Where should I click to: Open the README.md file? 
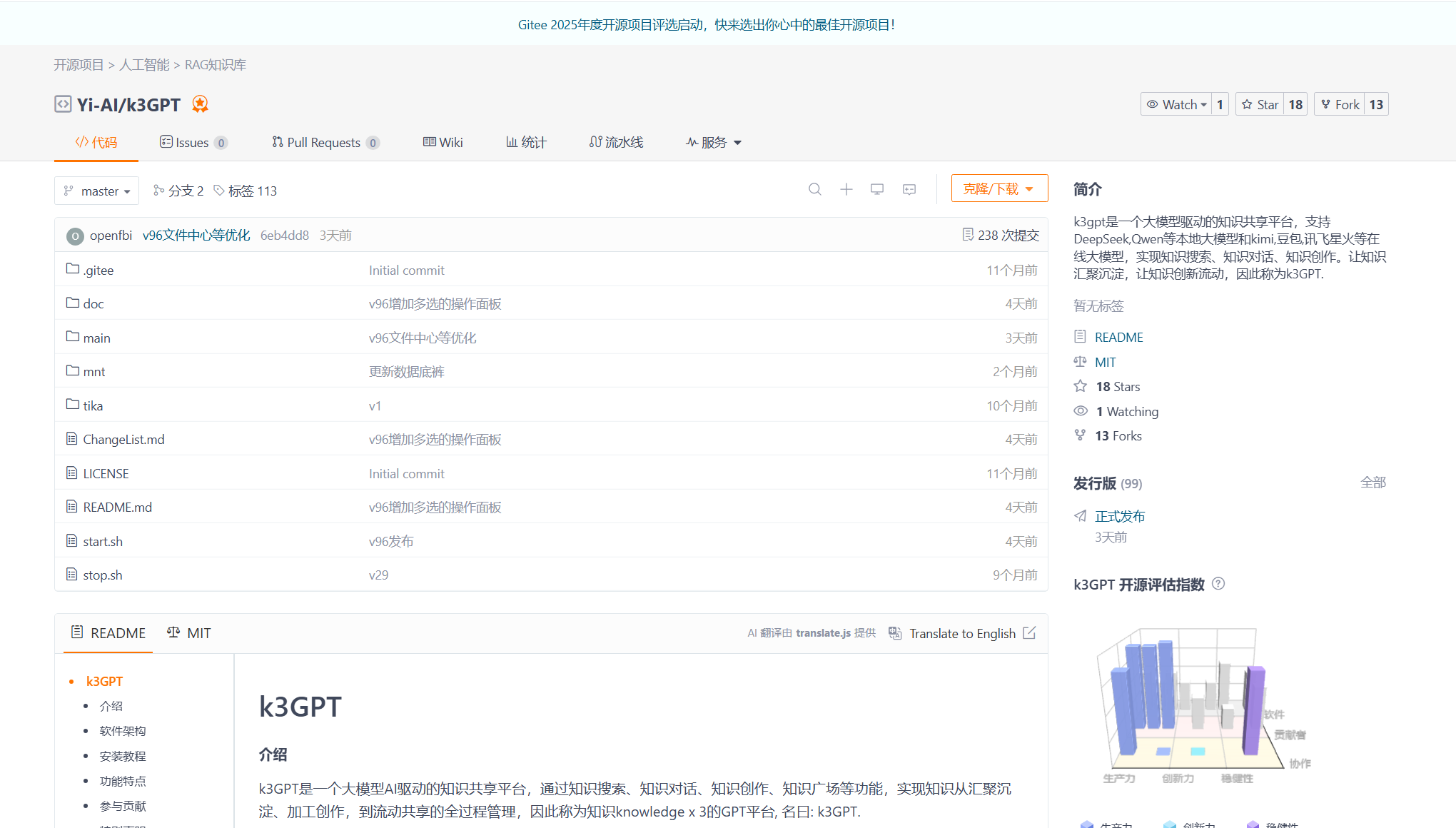click(x=117, y=508)
